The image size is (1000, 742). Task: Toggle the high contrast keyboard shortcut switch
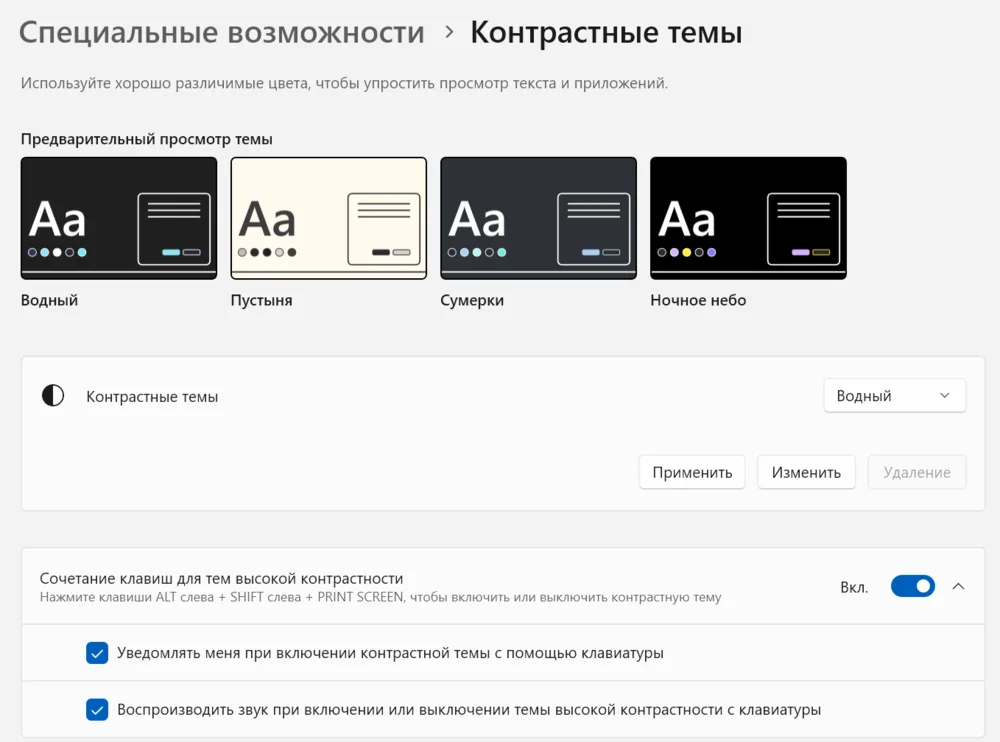(913, 586)
